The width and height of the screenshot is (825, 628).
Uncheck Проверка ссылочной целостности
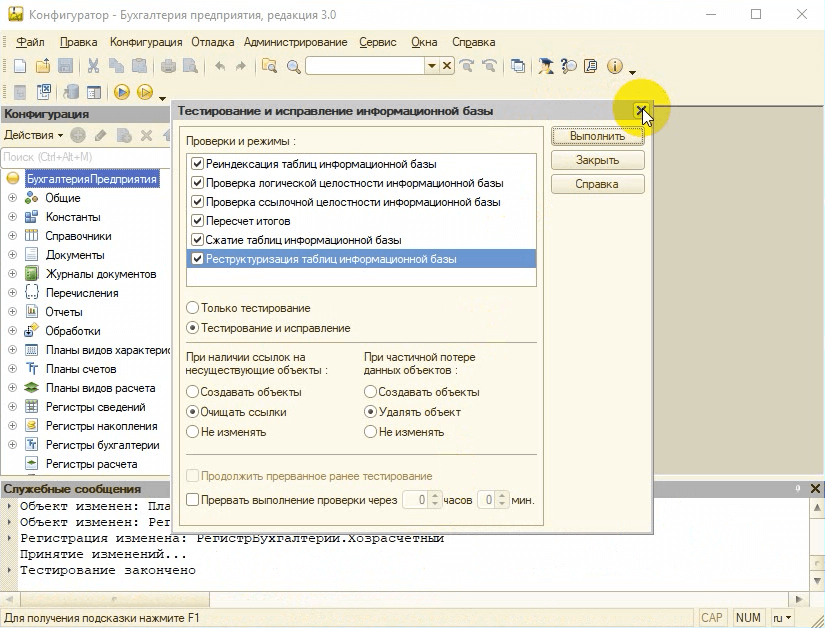click(x=197, y=201)
